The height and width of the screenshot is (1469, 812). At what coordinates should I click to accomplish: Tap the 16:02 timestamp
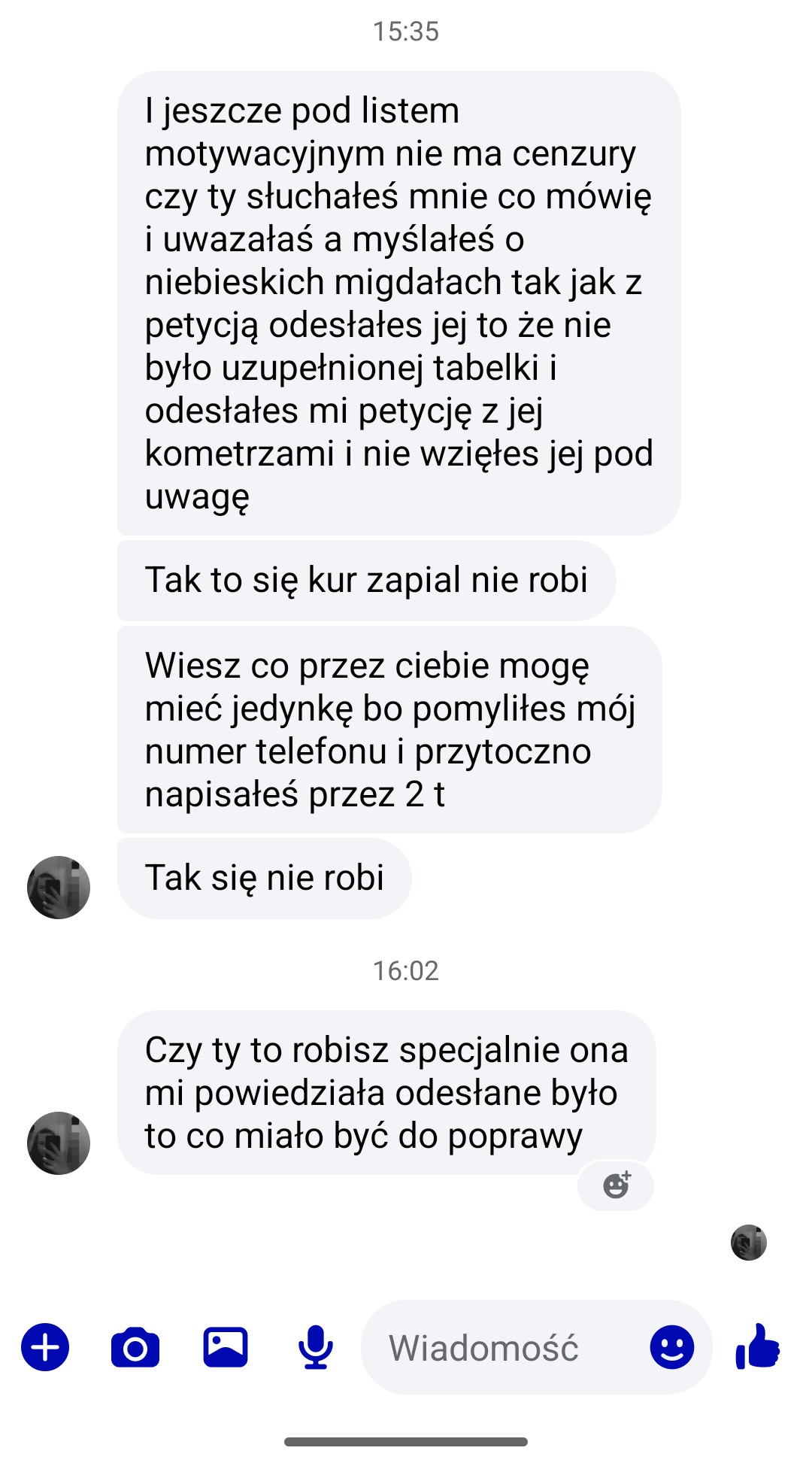406,970
